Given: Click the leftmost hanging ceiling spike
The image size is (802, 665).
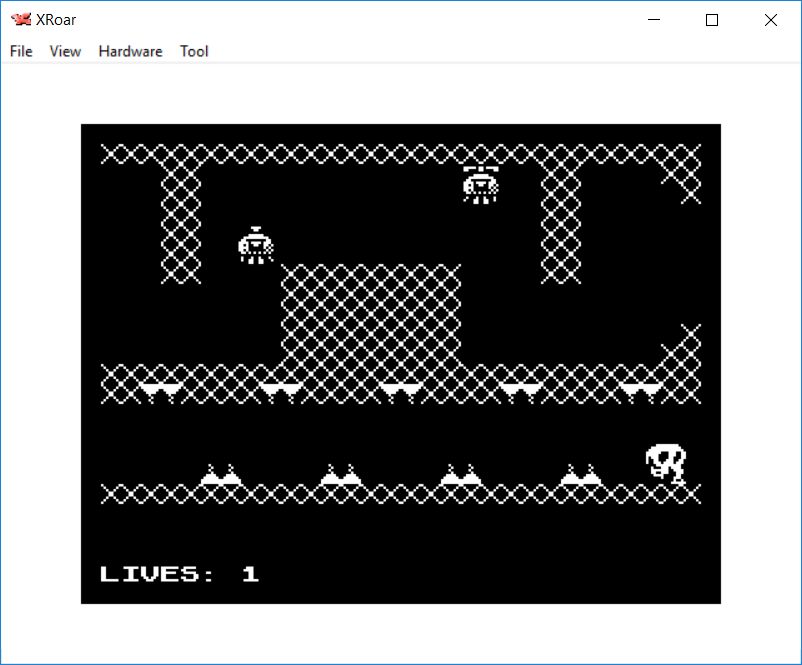Looking at the screenshot, I should (161, 391).
